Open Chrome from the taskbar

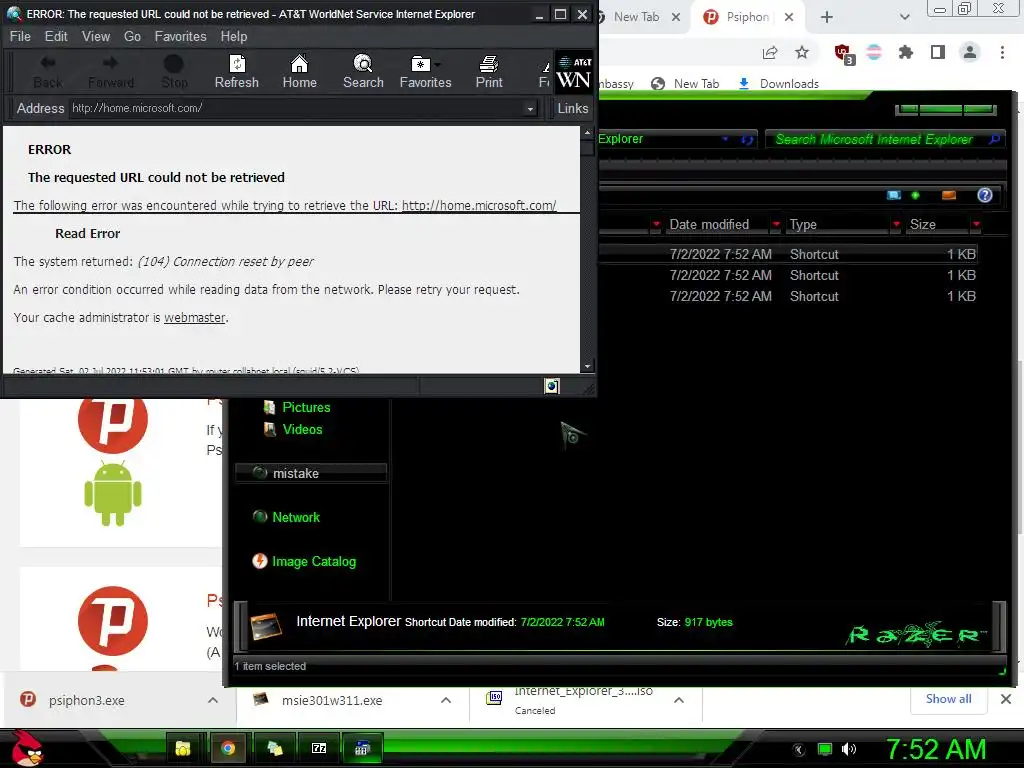coord(228,748)
